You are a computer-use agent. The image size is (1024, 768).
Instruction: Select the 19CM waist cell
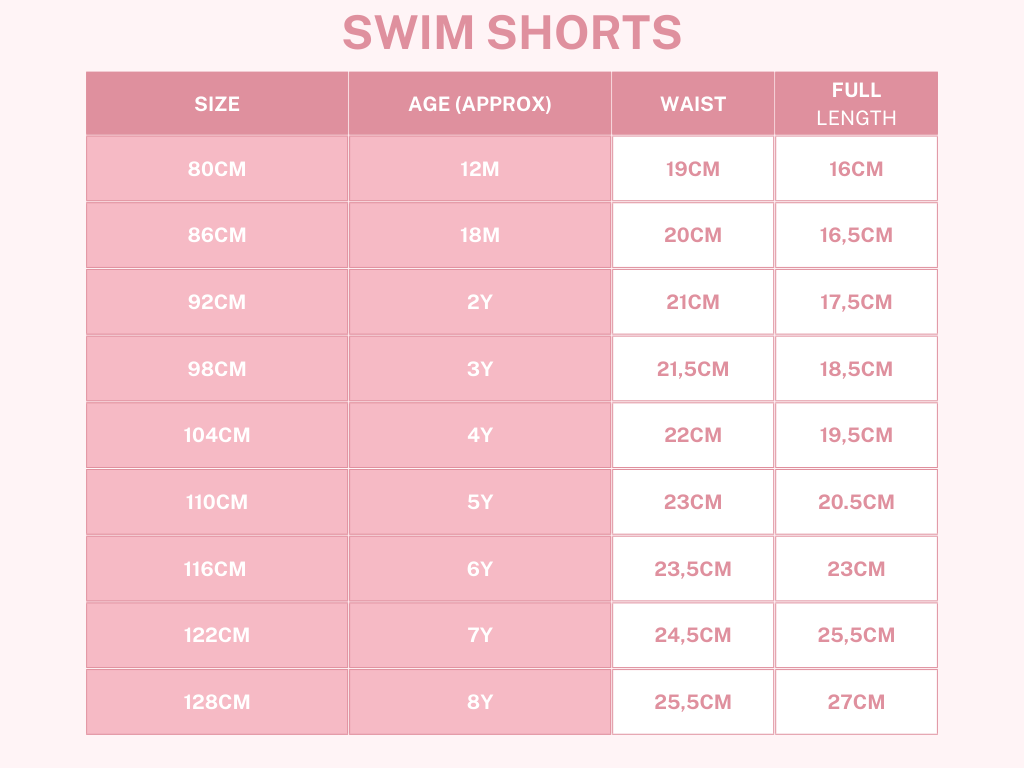click(x=693, y=169)
